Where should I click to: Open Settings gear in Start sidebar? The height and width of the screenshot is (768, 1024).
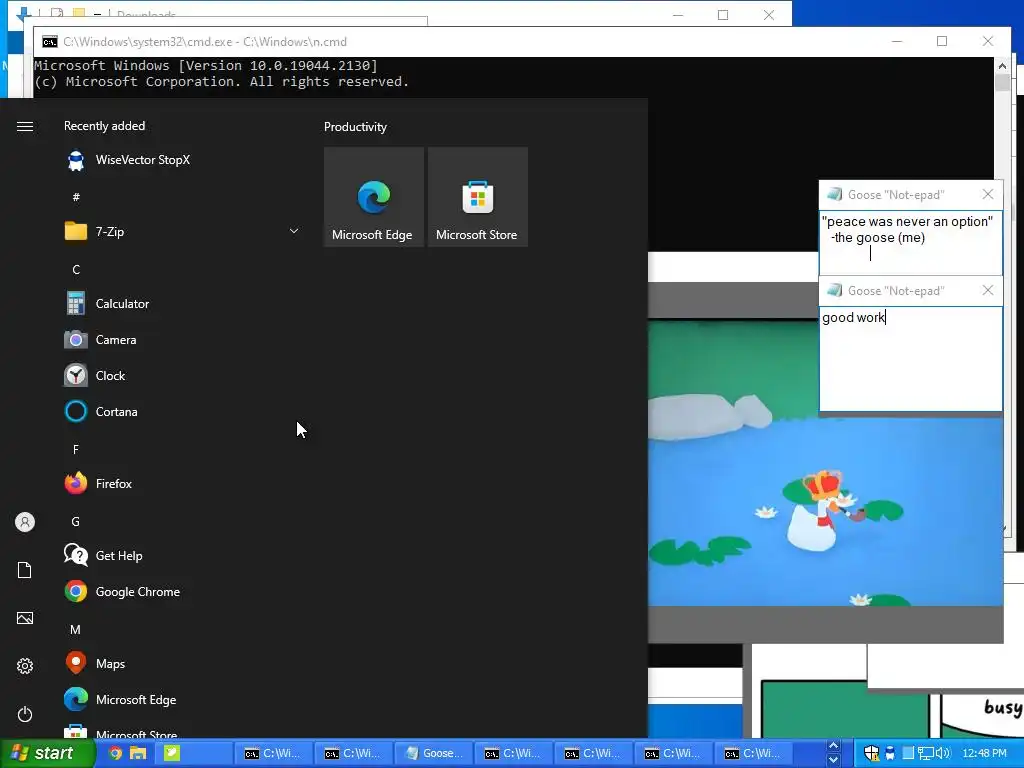pyautogui.click(x=25, y=666)
